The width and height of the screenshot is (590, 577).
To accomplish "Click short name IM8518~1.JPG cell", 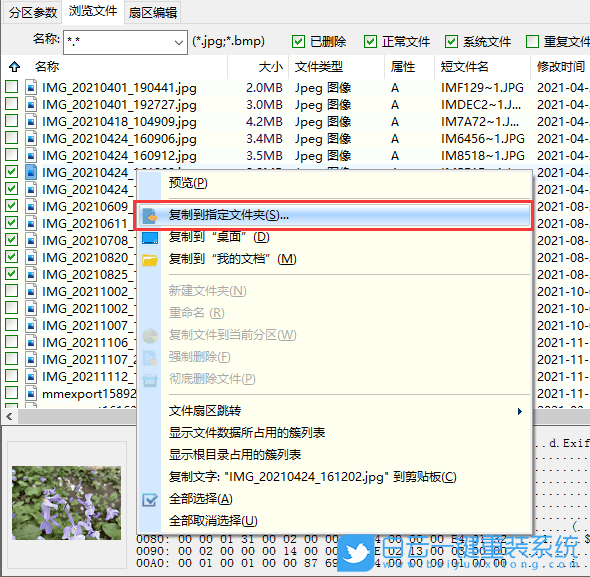I will 483,156.
